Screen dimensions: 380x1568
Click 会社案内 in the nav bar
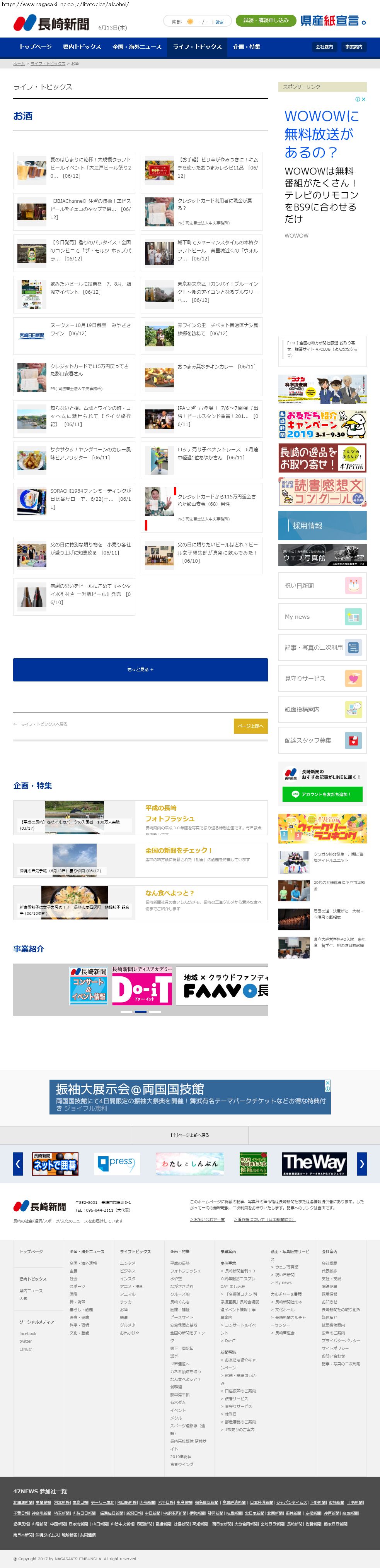tap(324, 47)
